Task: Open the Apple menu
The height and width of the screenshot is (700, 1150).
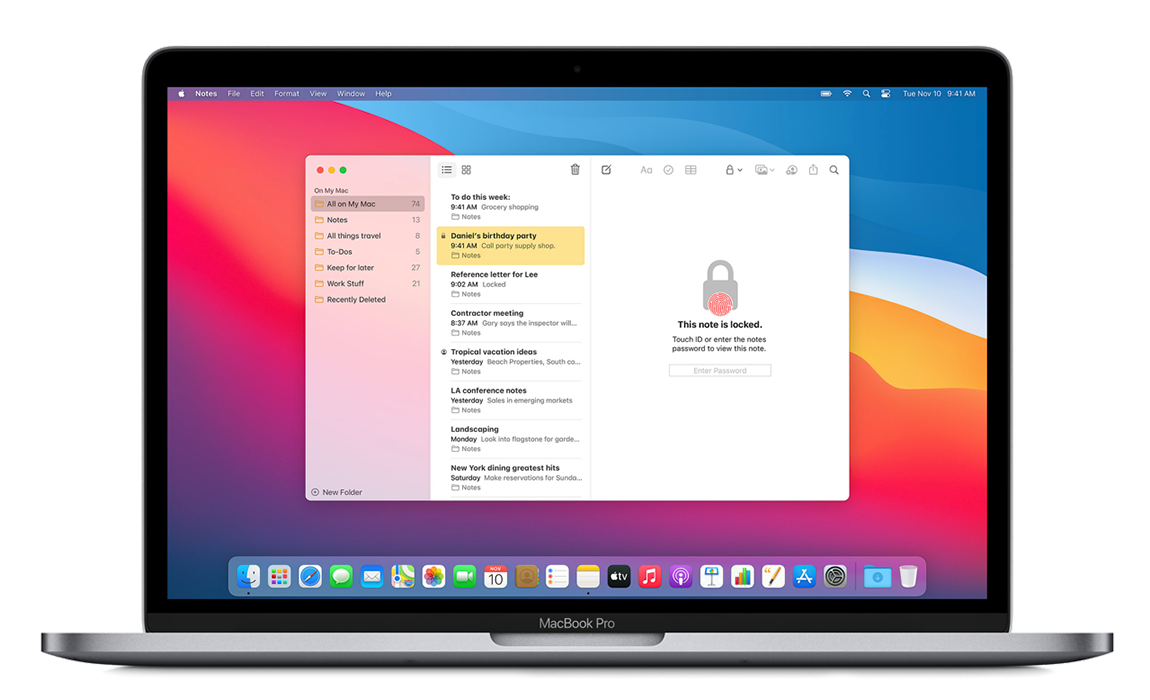Action: pos(181,94)
